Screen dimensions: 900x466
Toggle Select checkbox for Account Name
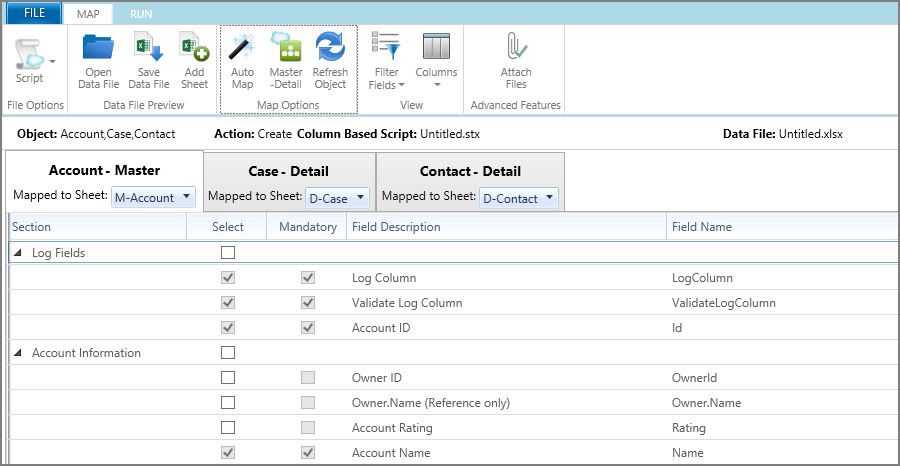[228, 453]
